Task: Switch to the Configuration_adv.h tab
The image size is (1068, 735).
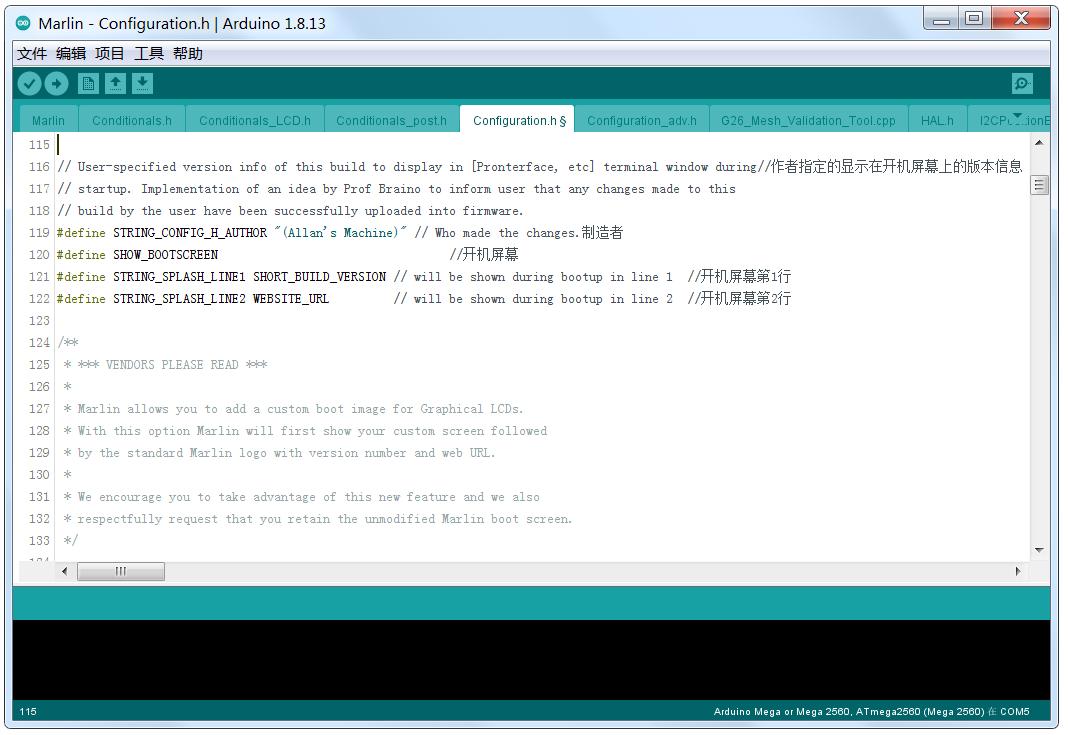Action: click(x=641, y=118)
